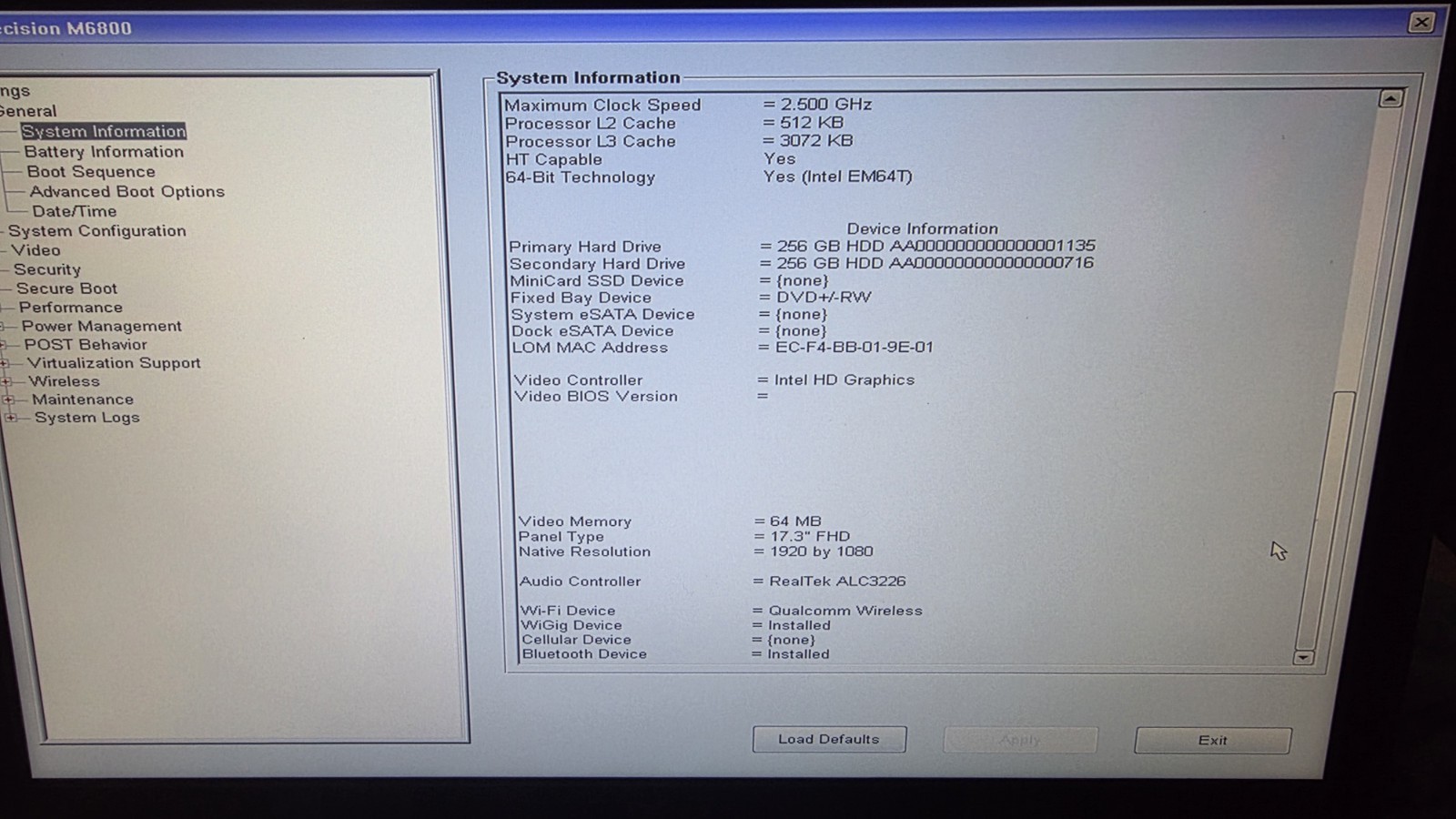Image resolution: width=1456 pixels, height=819 pixels.
Task: Click HT Capable label
Action: [x=554, y=159]
